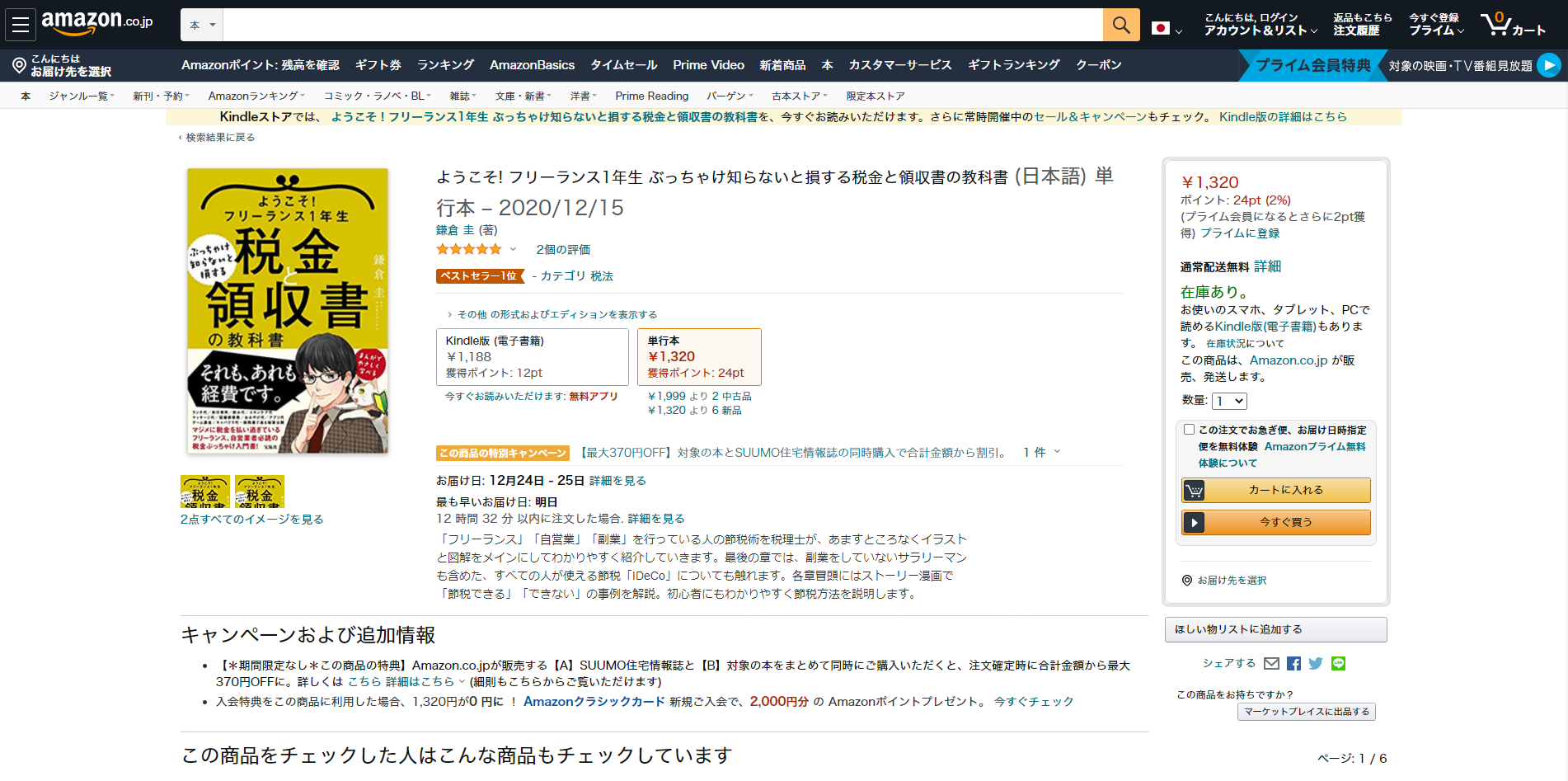Click 2点すべてのイメージを見る link
Screen dimensions: 1568x781
pos(252,520)
